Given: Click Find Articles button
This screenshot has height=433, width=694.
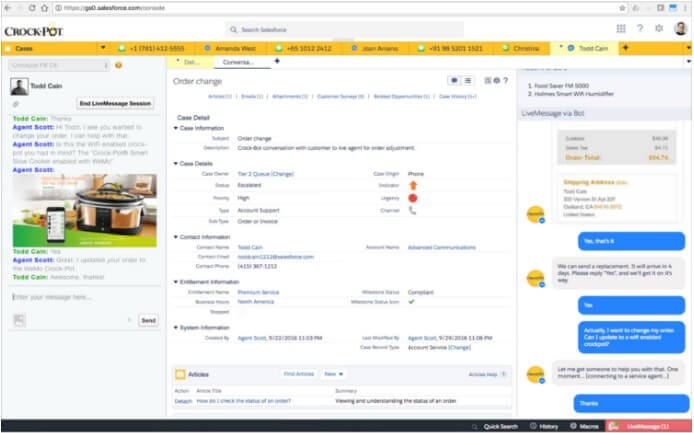Looking at the screenshot, I should tap(299, 374).
